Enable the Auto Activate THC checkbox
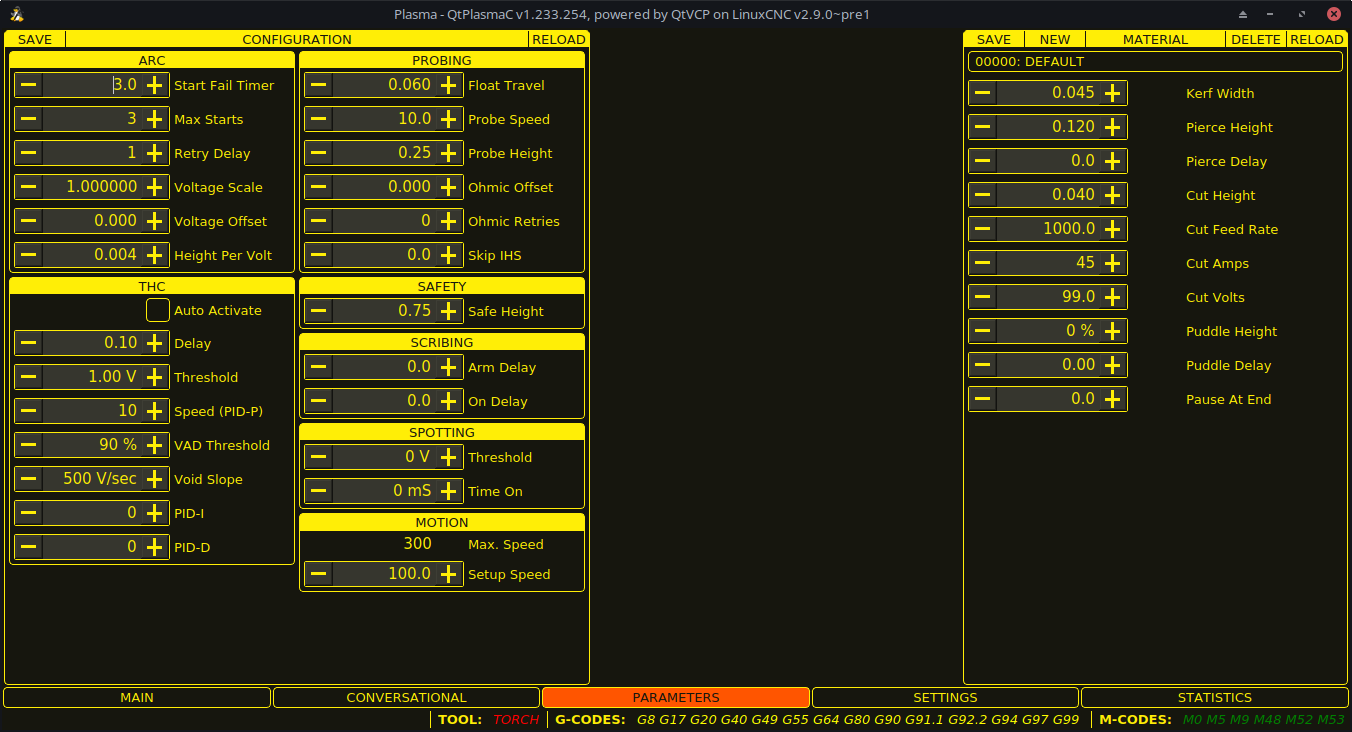1352x732 pixels. 157,310
